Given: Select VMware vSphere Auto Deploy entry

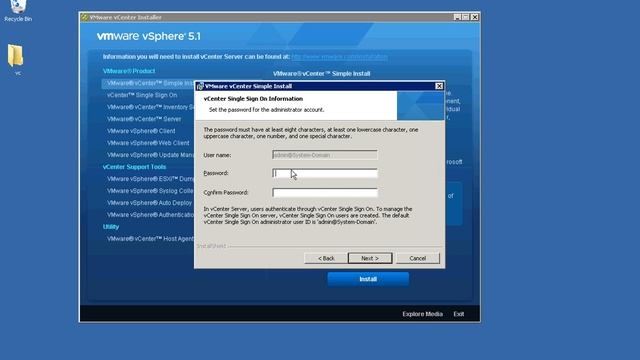Looking at the screenshot, I should (x=149, y=203).
